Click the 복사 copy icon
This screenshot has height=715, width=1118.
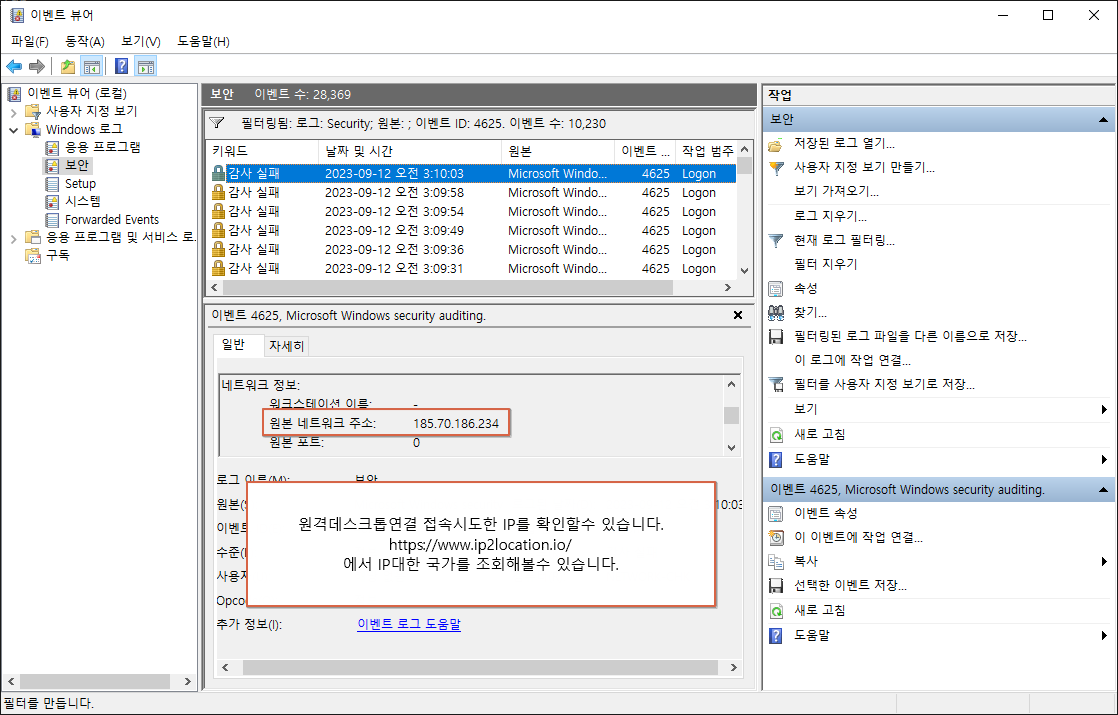[776, 562]
